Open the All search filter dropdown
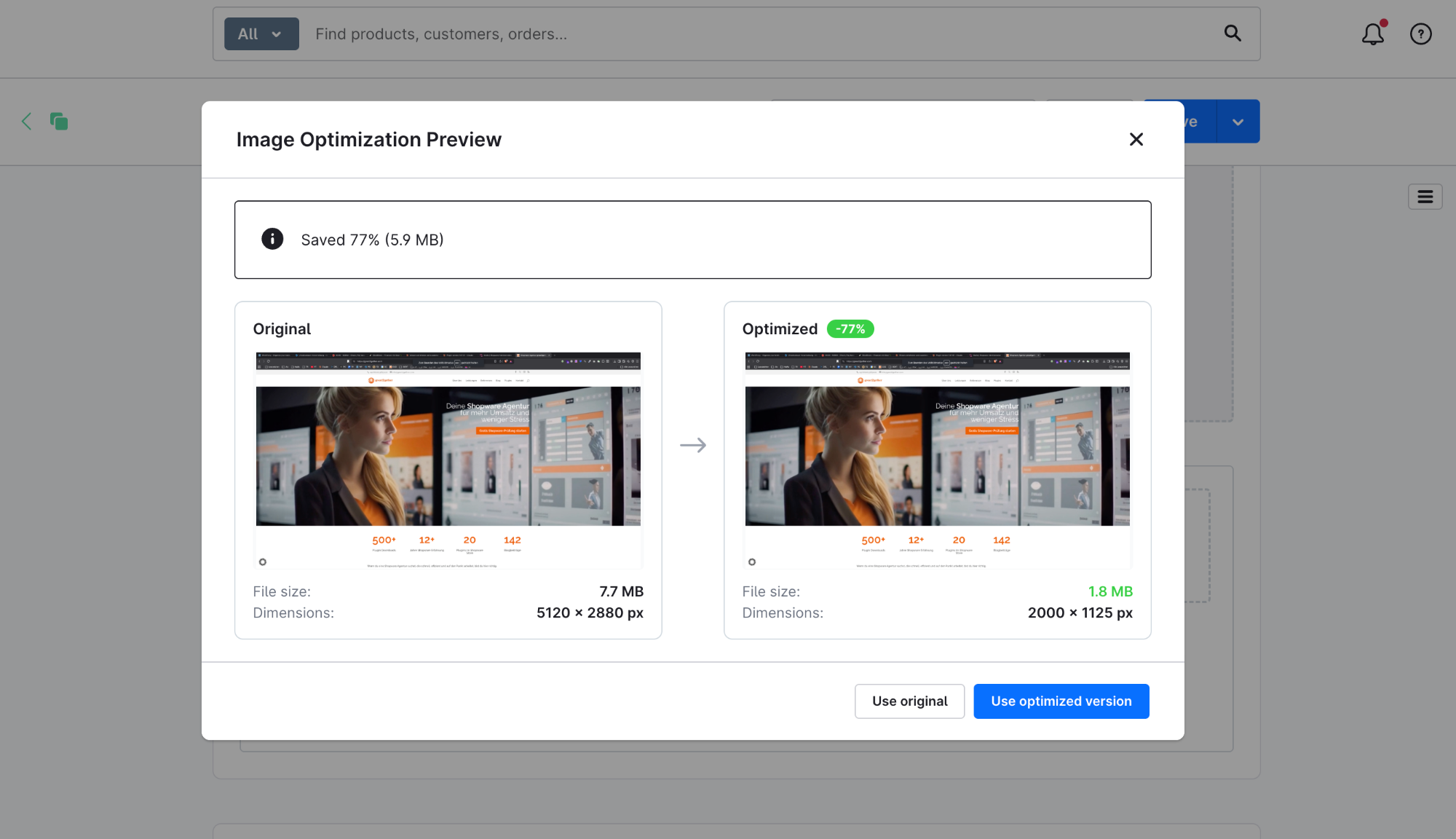 click(x=261, y=34)
